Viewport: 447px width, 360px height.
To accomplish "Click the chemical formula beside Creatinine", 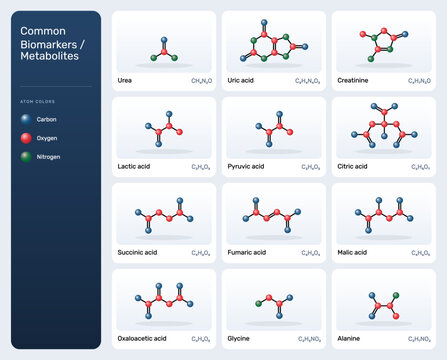I will pyautogui.click(x=419, y=81).
